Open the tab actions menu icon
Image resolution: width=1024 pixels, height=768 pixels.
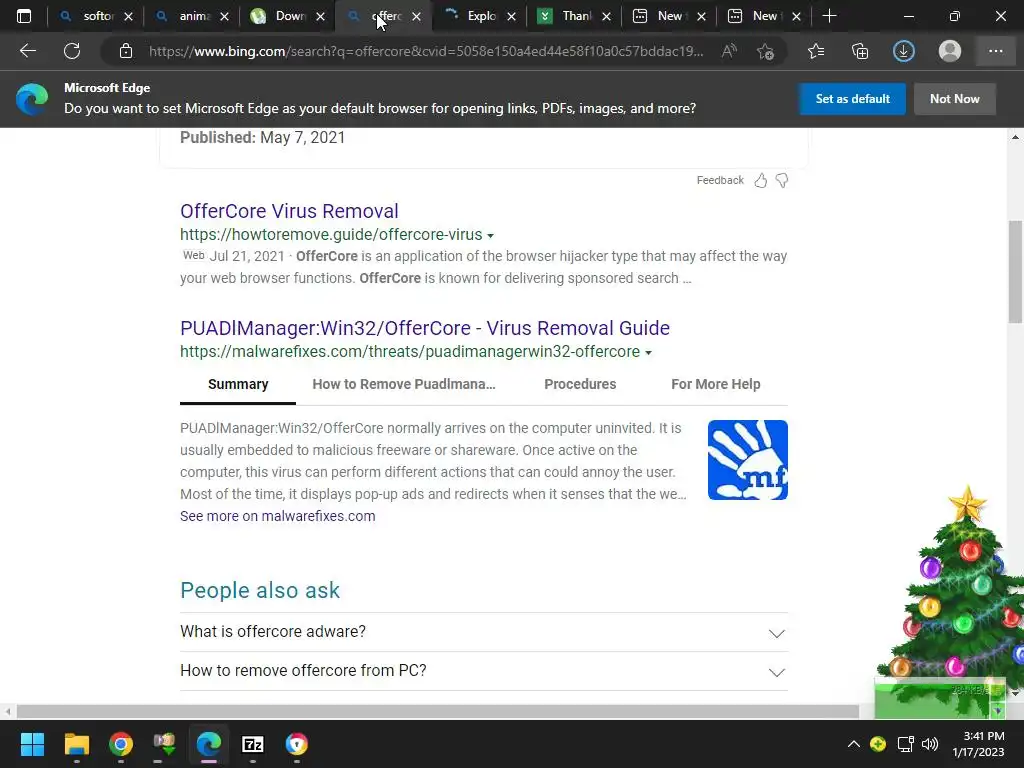pyautogui.click(x=24, y=16)
